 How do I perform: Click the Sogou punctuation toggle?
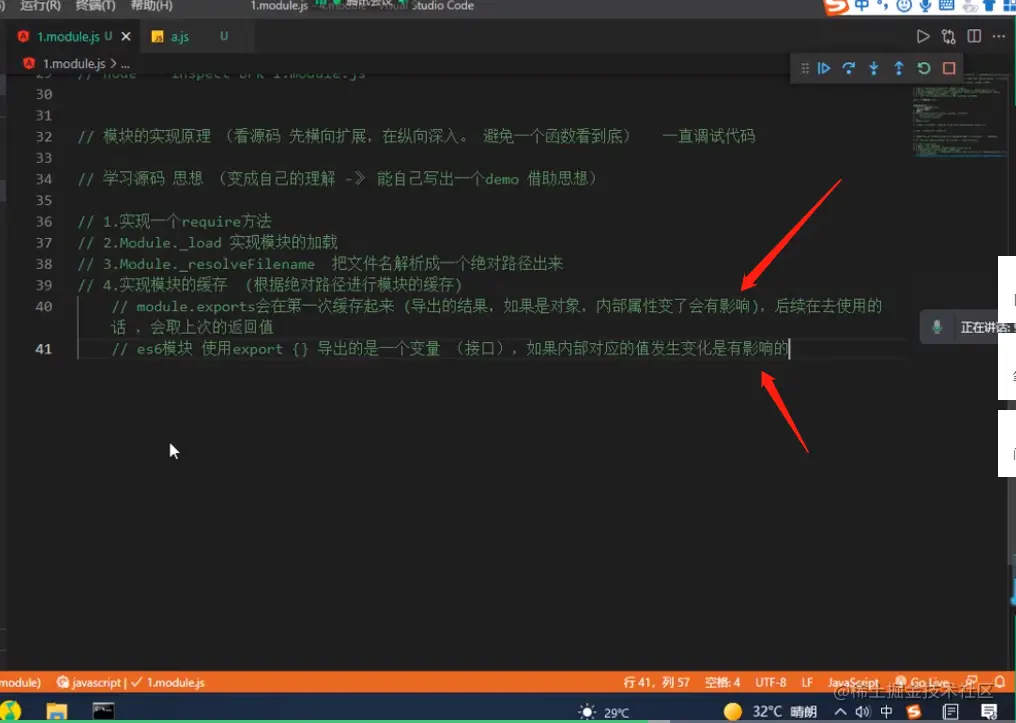883,6
